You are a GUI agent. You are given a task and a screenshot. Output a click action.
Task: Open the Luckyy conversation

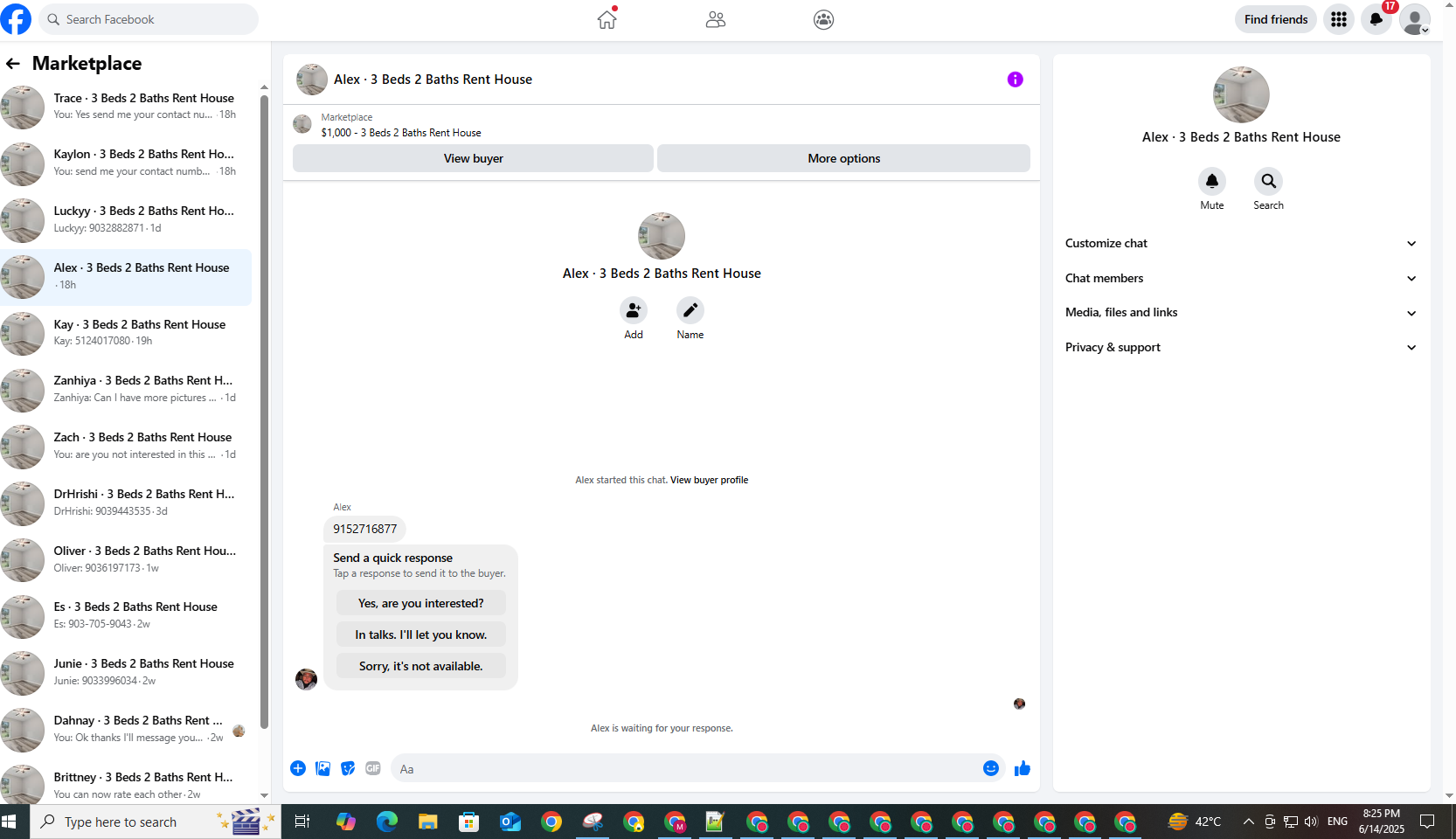pos(127,220)
